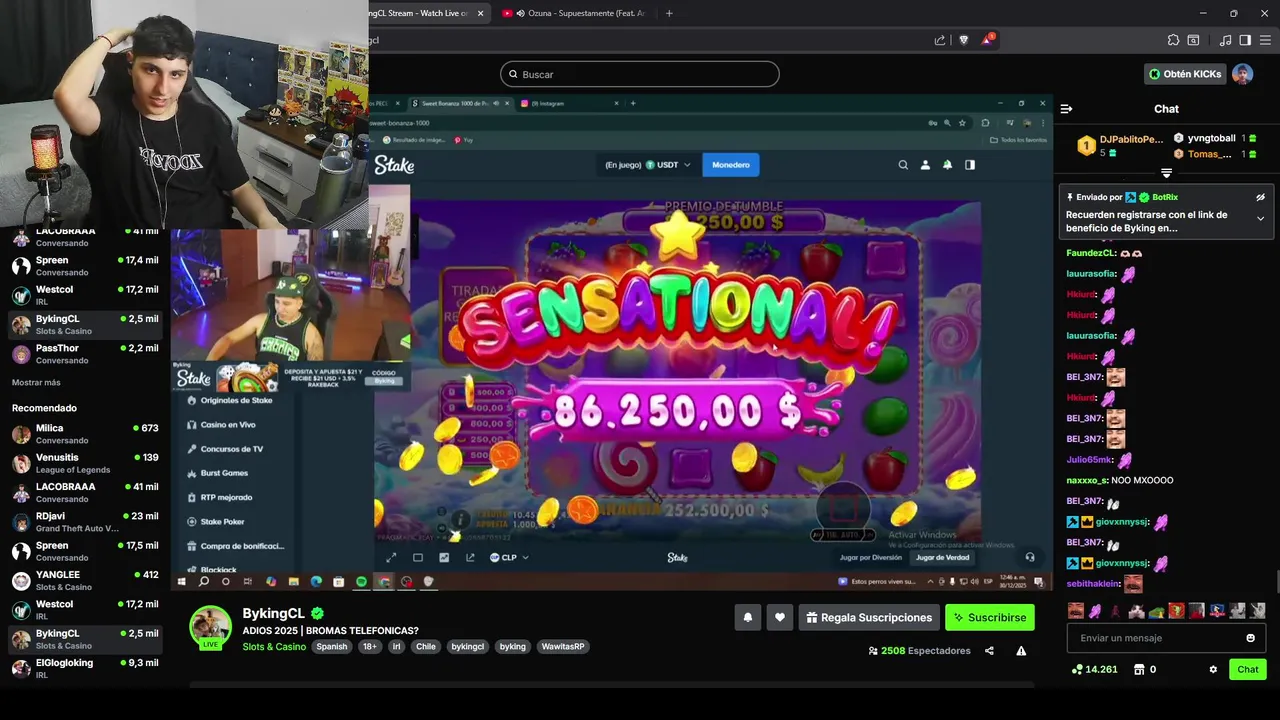
Task: Select the 18+ tag
Action: click(x=370, y=647)
